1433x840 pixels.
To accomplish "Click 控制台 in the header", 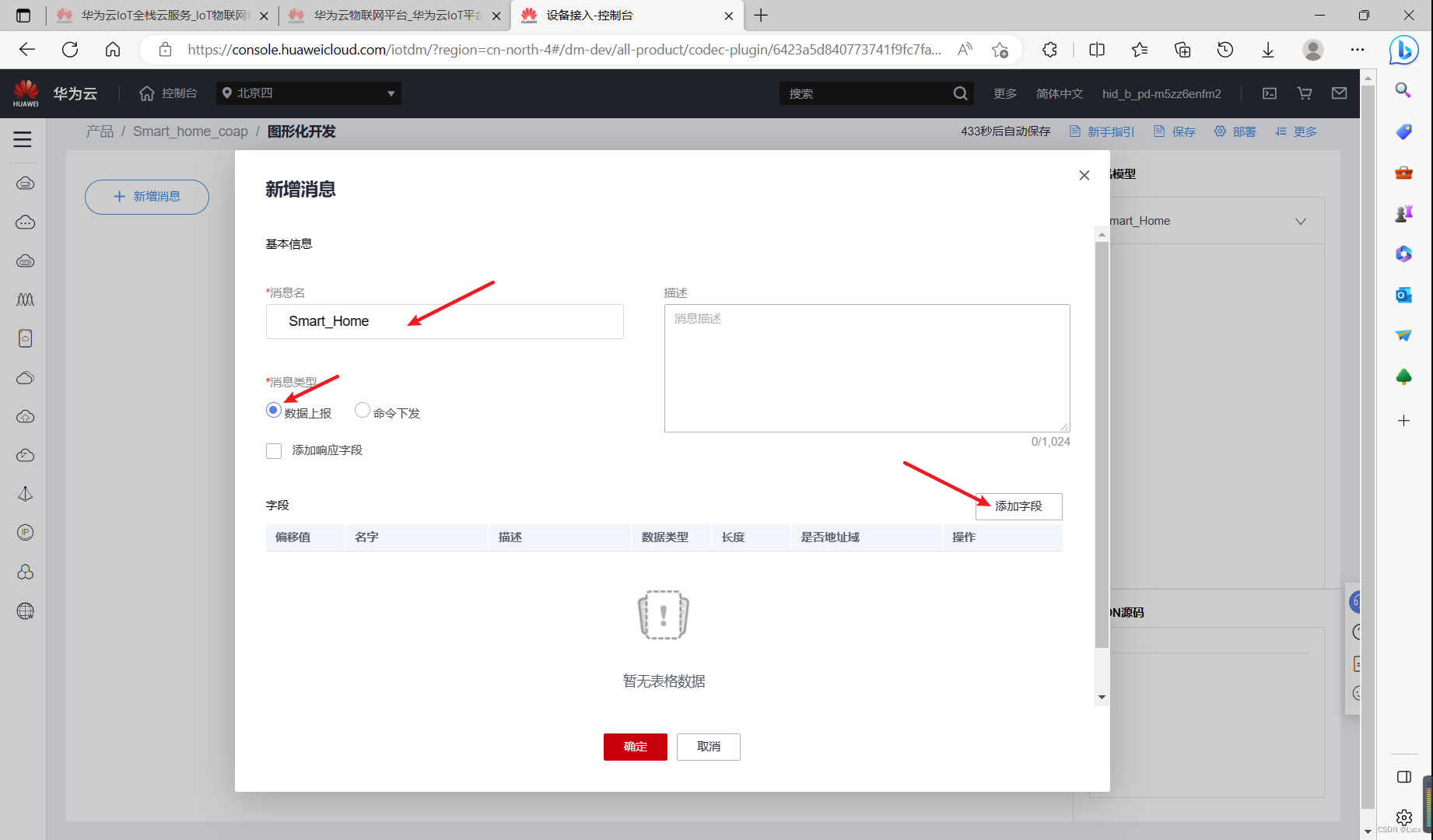I will tap(179, 93).
